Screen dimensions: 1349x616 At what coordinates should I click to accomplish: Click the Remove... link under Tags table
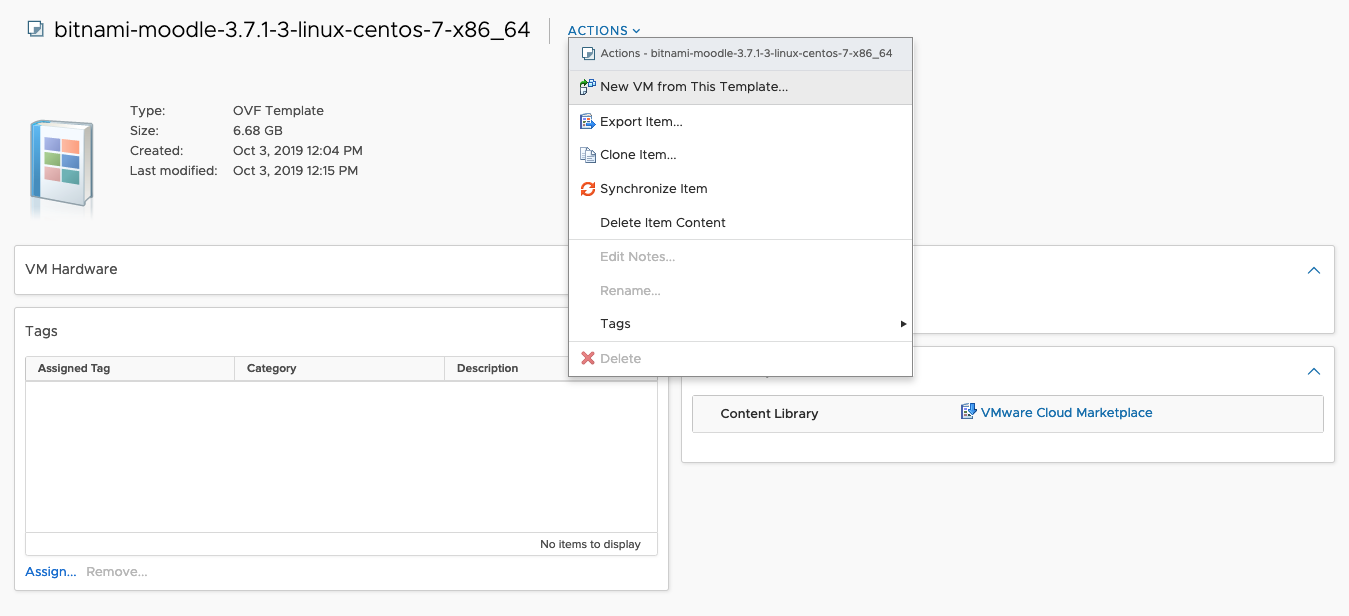116,572
